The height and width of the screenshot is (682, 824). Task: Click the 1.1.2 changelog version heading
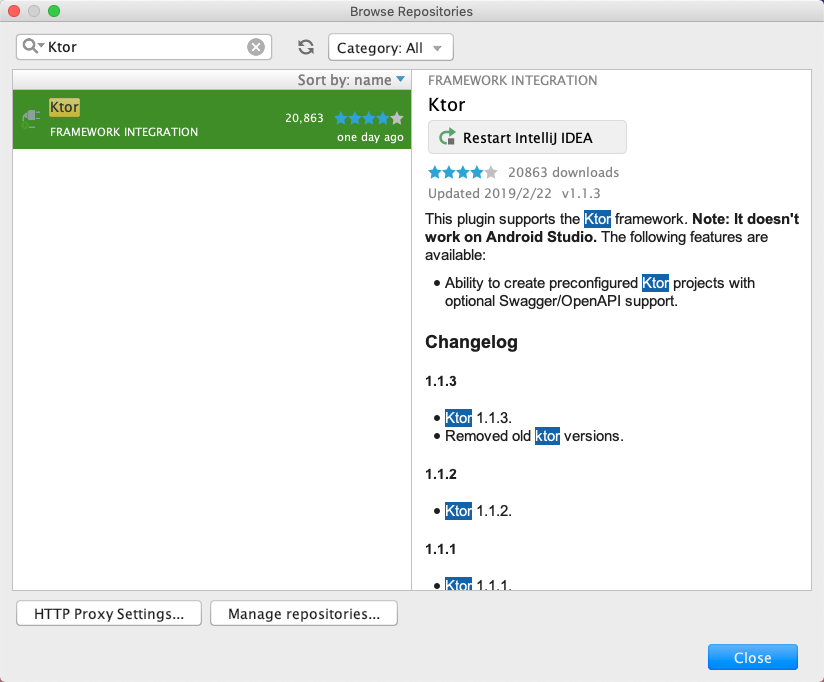click(441, 474)
